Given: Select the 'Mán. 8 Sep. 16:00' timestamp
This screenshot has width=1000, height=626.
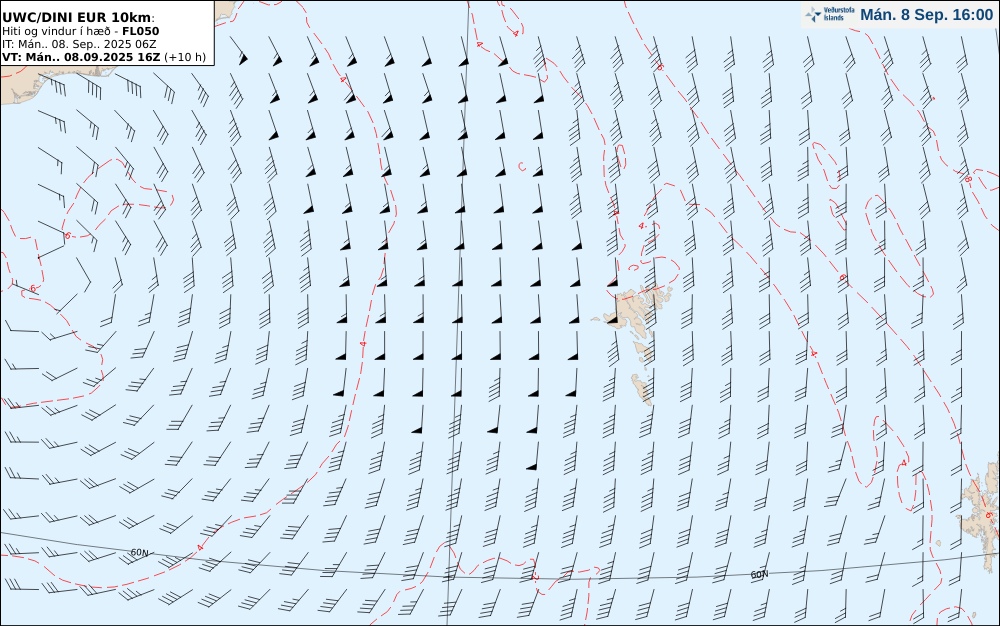Looking at the screenshot, I should coord(926,15).
